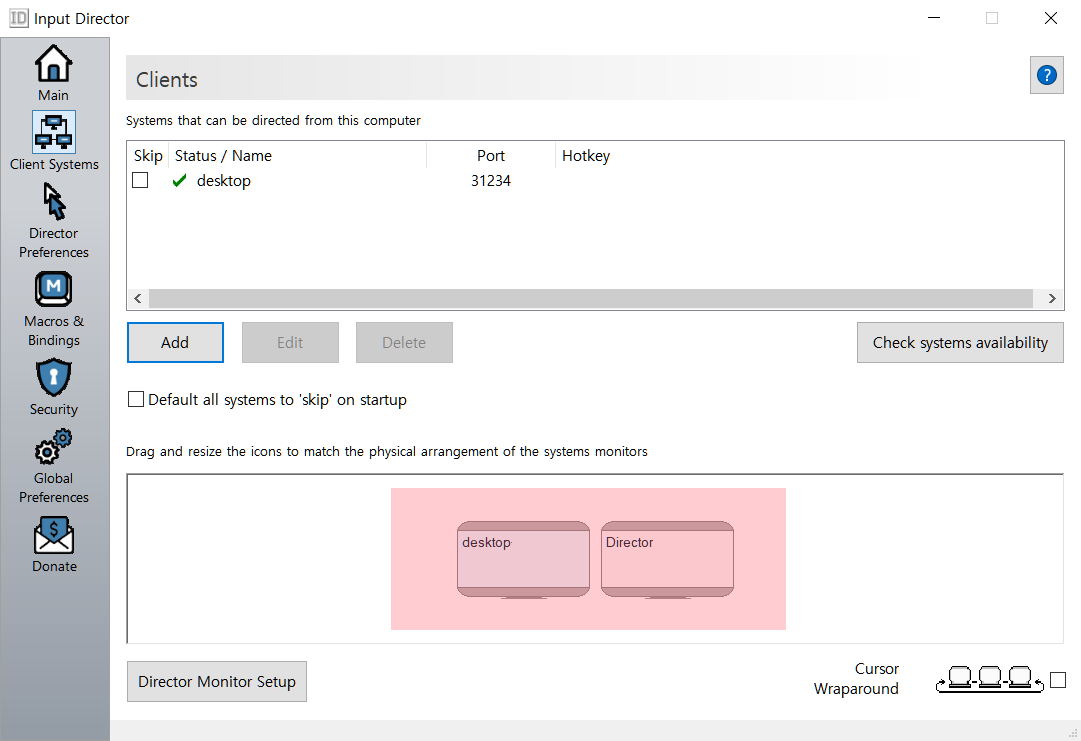Image resolution: width=1081 pixels, height=741 pixels.
Task: Minimize the Input Director window
Action: click(934, 18)
